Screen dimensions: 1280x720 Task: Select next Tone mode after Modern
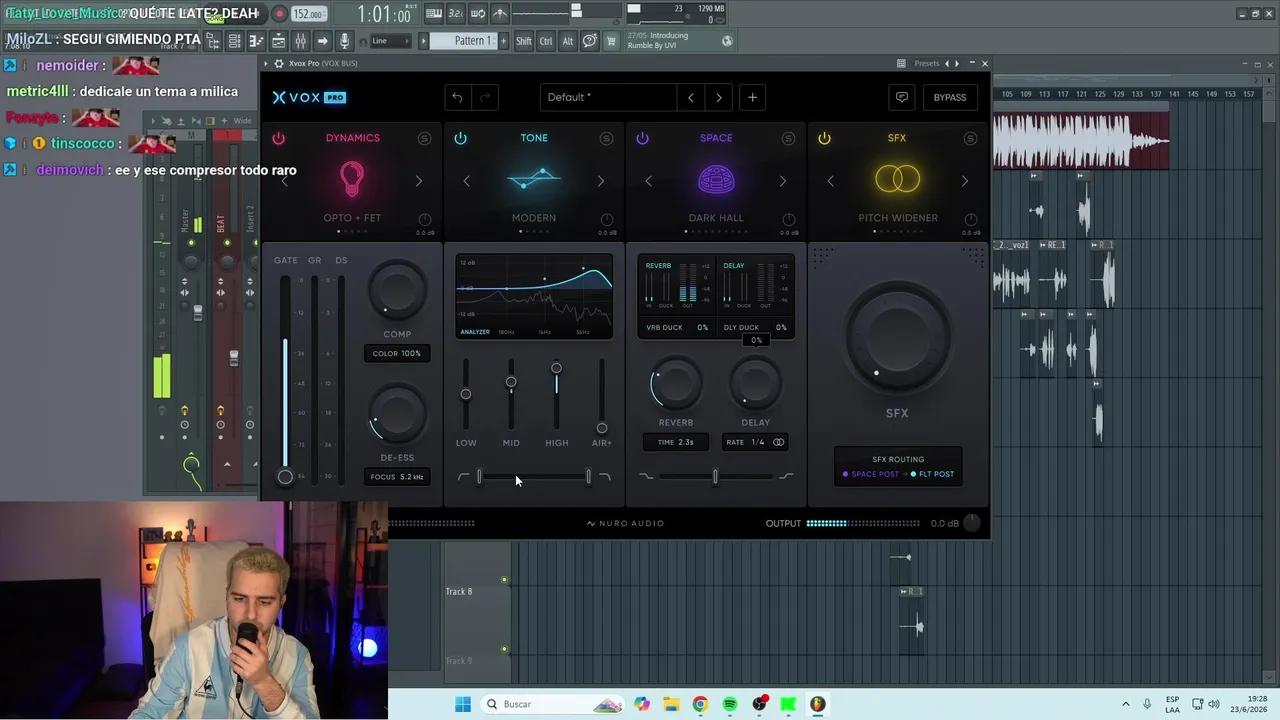601,181
